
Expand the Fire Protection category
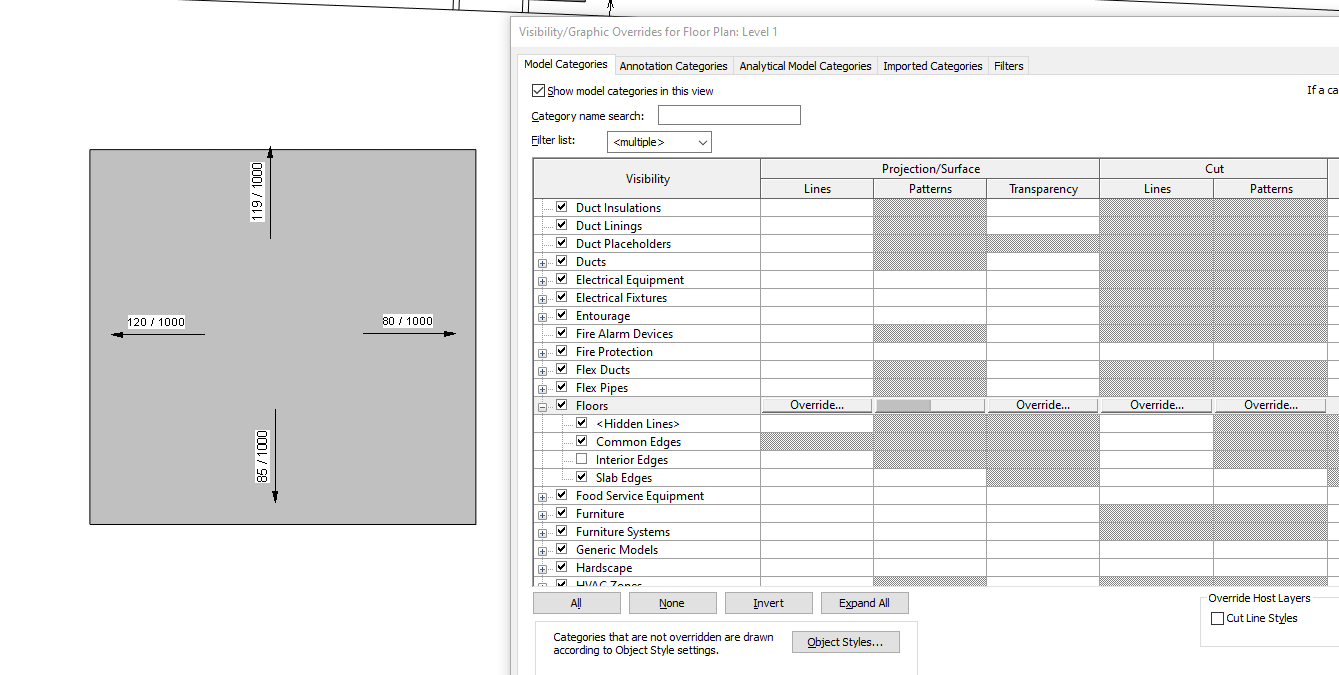543,353
